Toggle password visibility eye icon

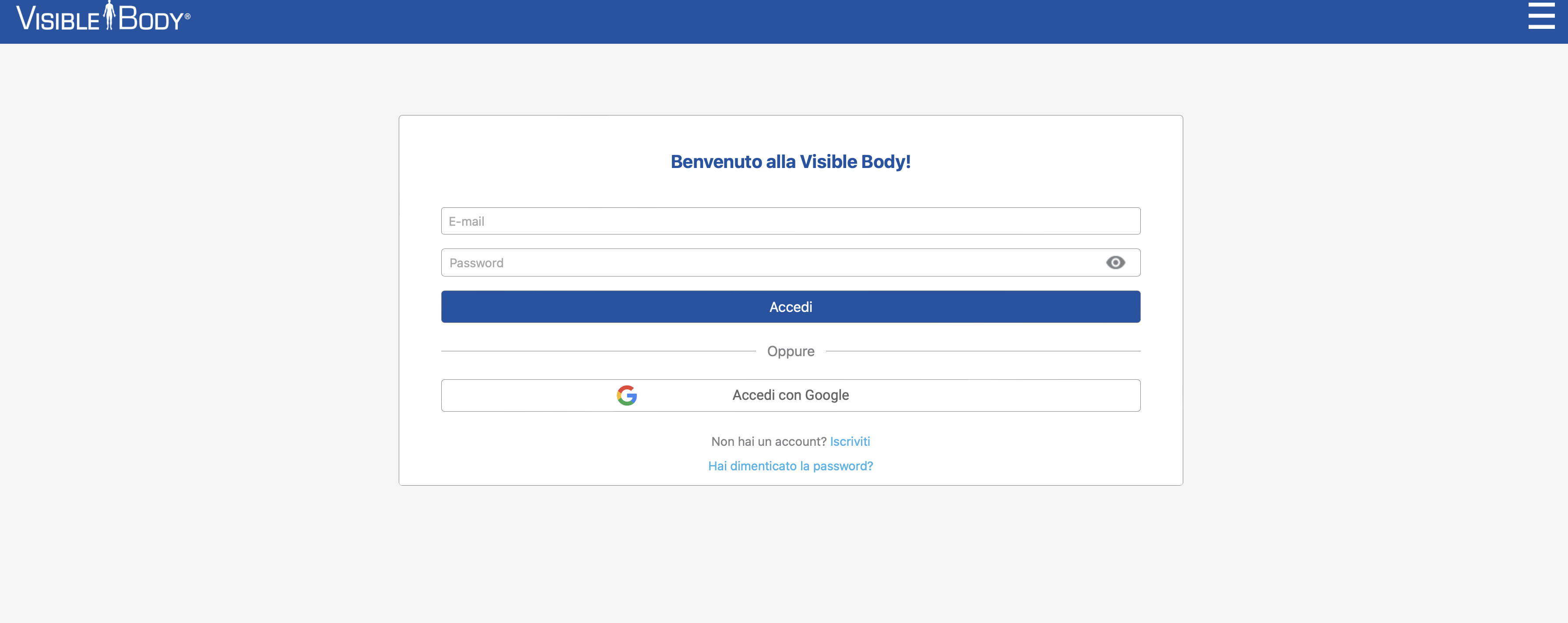1115,262
